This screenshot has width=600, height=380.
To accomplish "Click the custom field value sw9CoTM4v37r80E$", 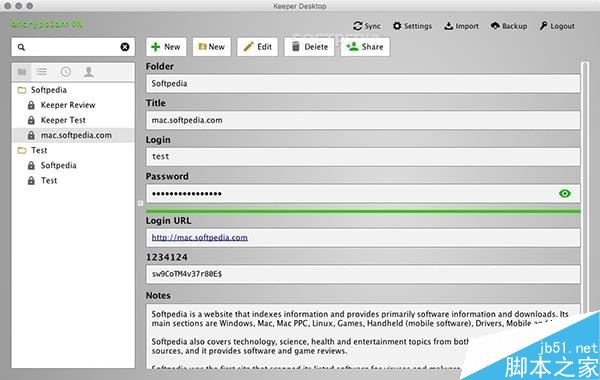I will (363, 274).
